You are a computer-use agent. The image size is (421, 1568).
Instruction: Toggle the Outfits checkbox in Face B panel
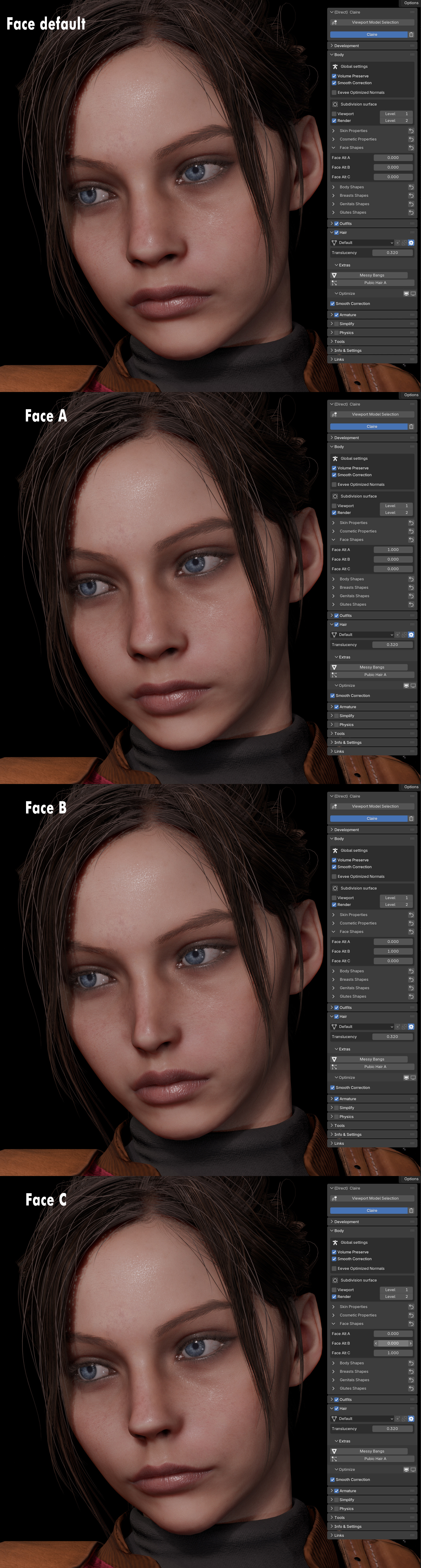tap(336, 1007)
